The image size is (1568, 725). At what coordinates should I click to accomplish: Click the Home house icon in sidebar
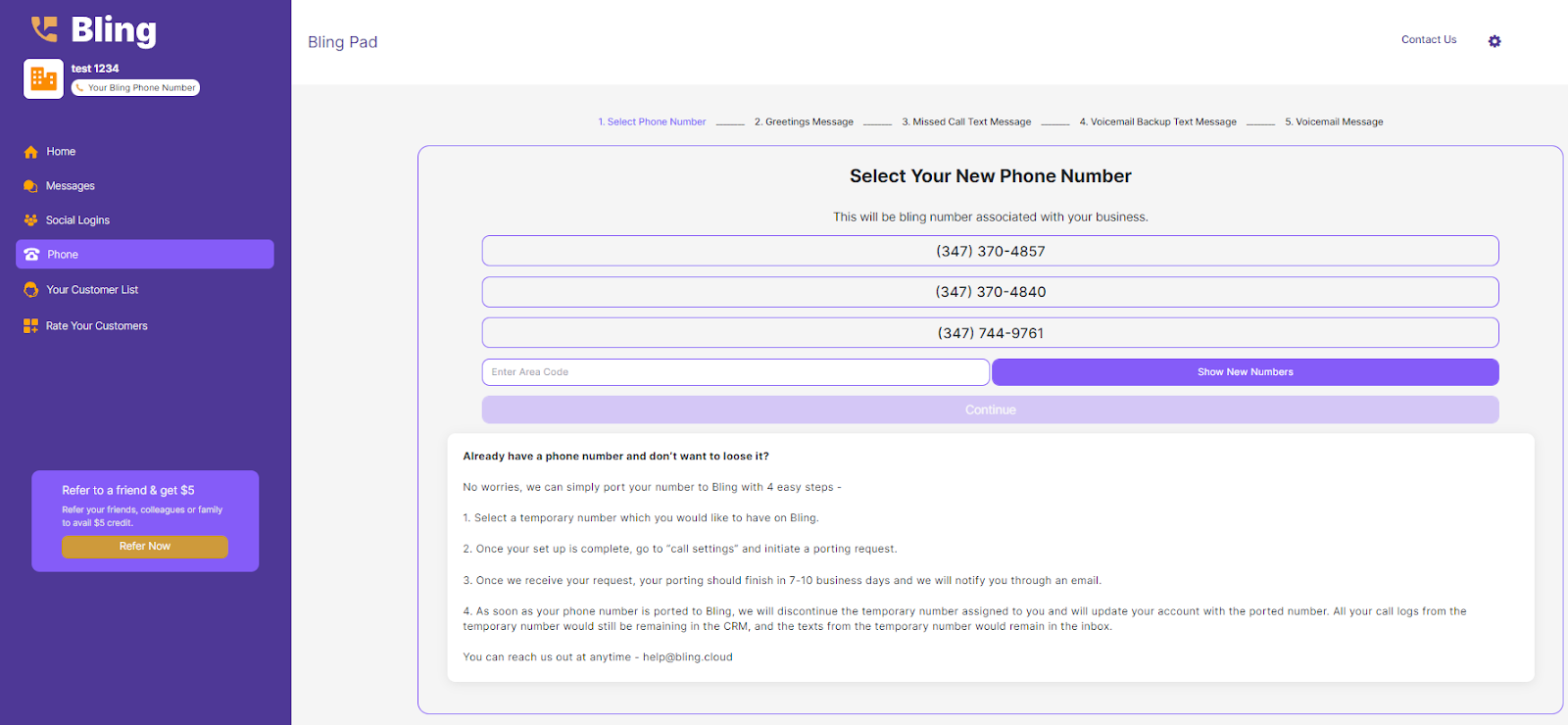31,152
